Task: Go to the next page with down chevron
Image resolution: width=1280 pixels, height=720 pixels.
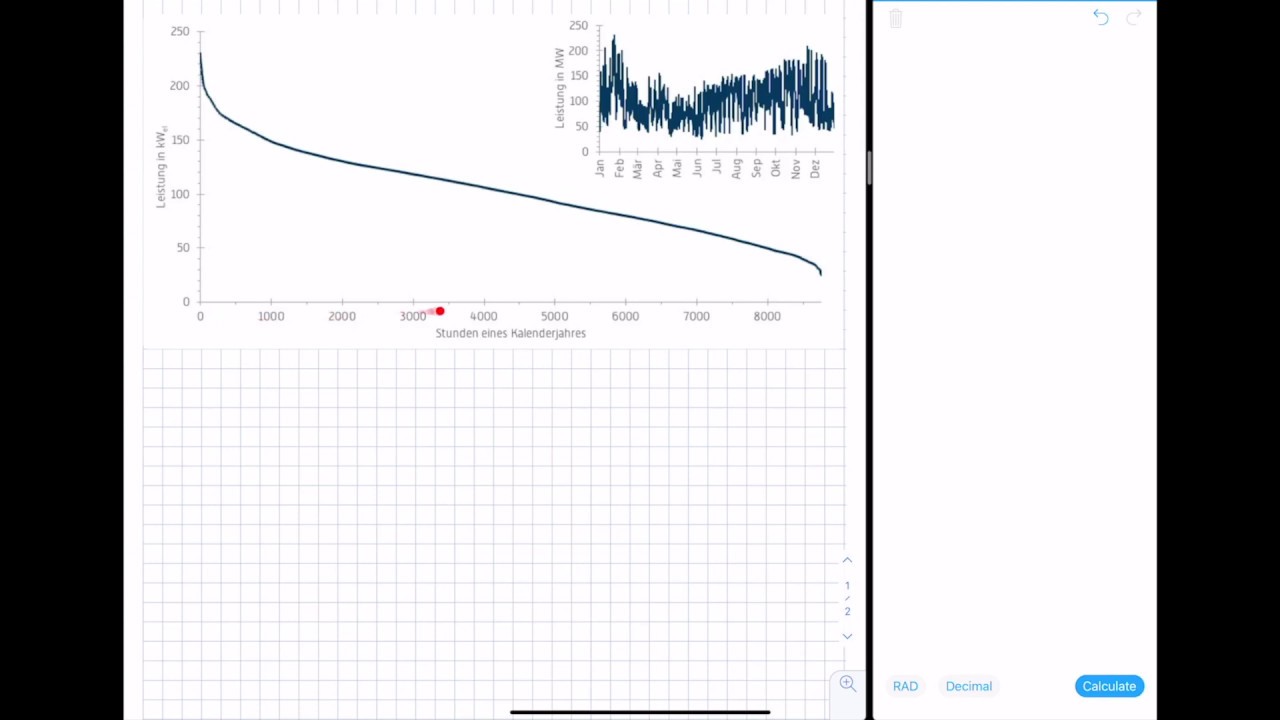Action: coord(847,636)
